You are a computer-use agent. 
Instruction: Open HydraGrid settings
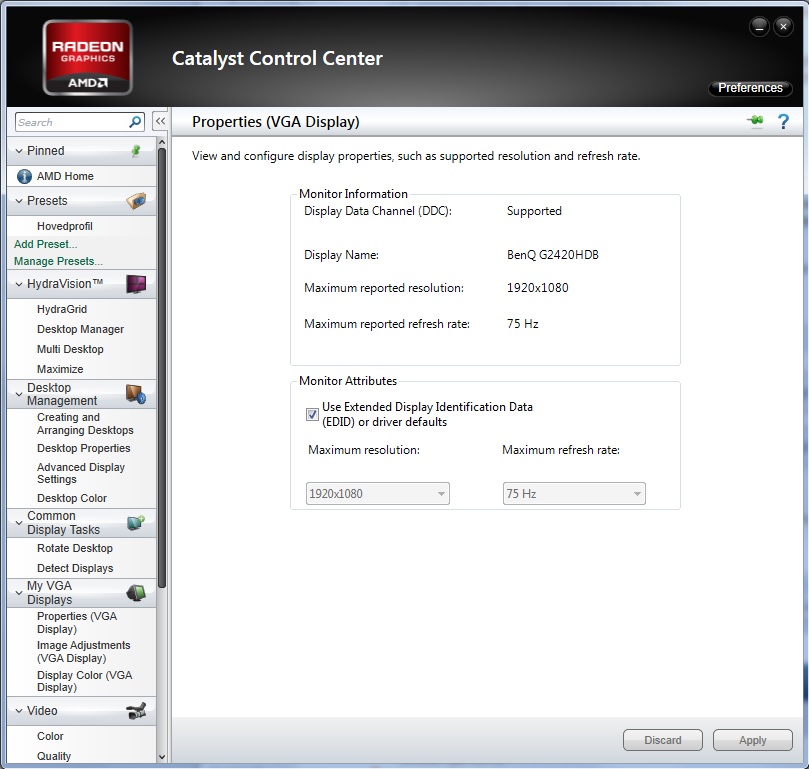[x=62, y=309]
